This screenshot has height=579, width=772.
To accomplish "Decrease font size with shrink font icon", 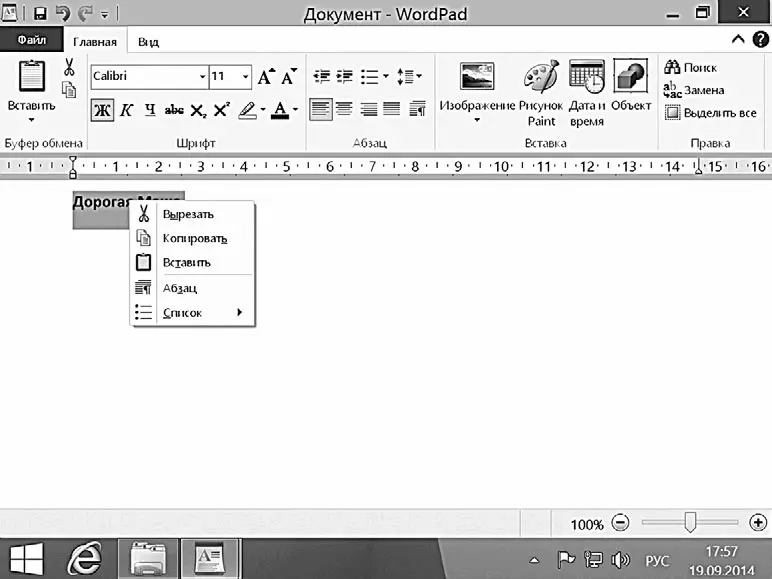I will pos(289,77).
